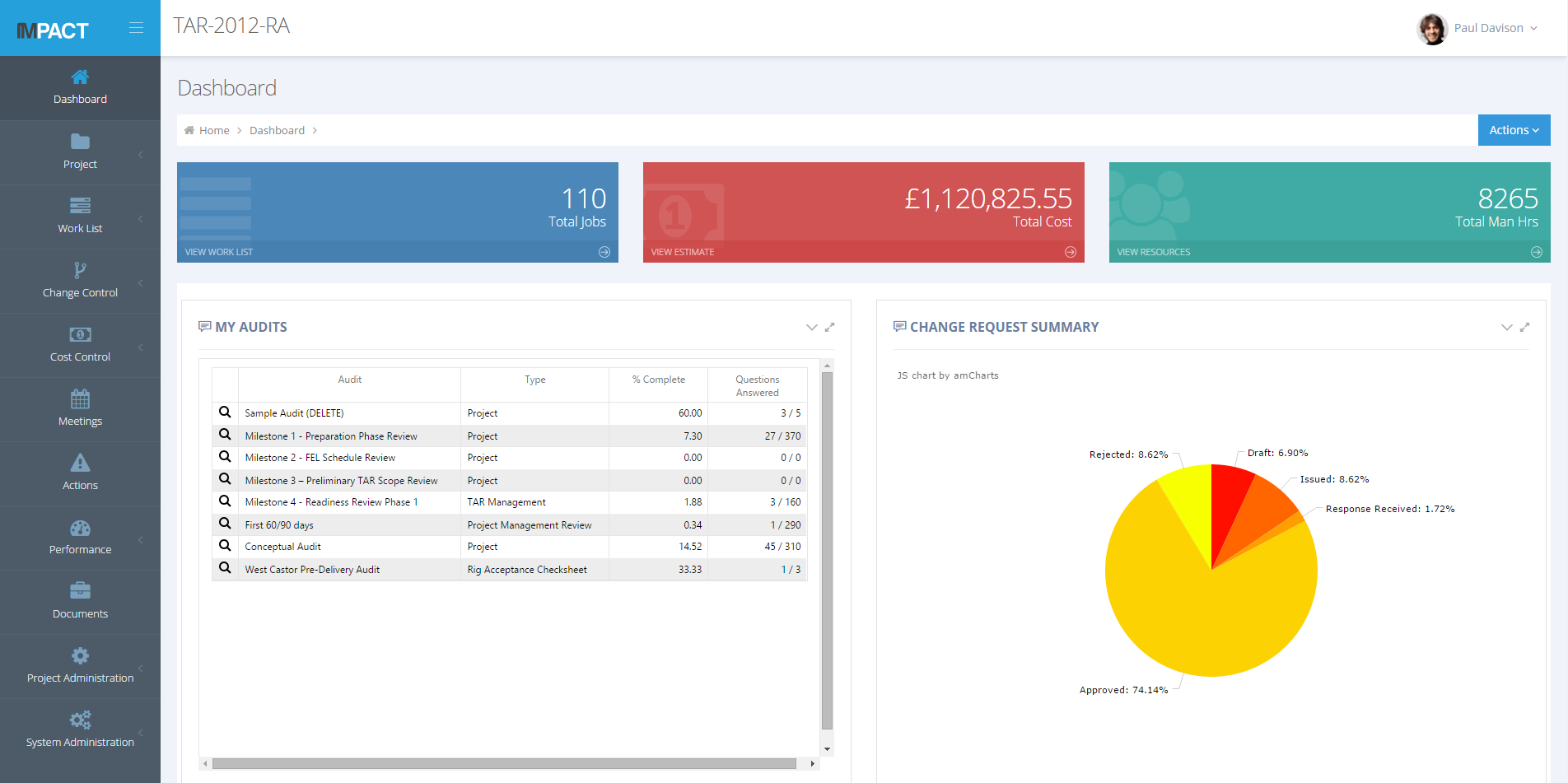
Task: Open the System Administration gears icon
Action: 80,720
